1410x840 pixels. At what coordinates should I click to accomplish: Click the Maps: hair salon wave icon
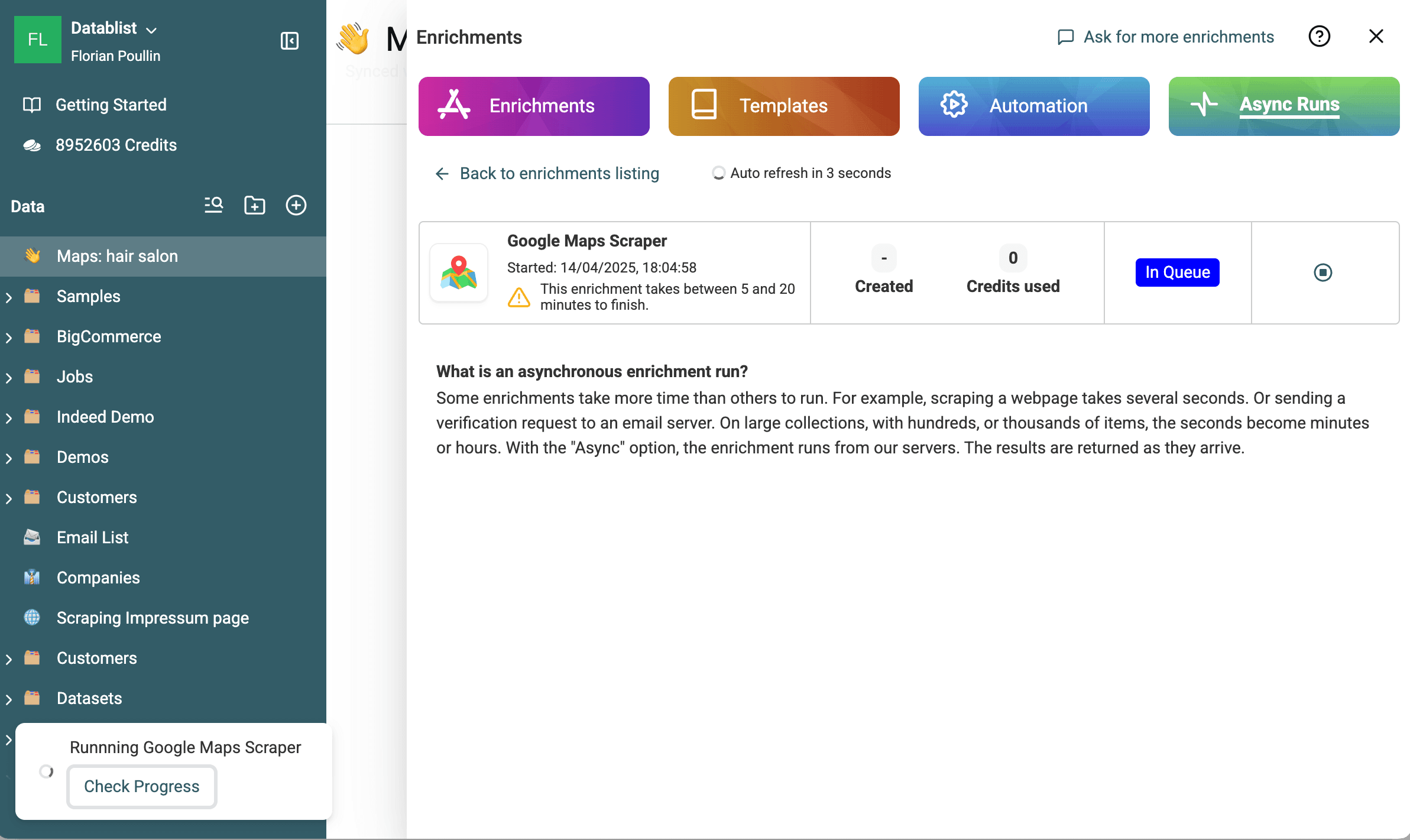[x=33, y=255]
